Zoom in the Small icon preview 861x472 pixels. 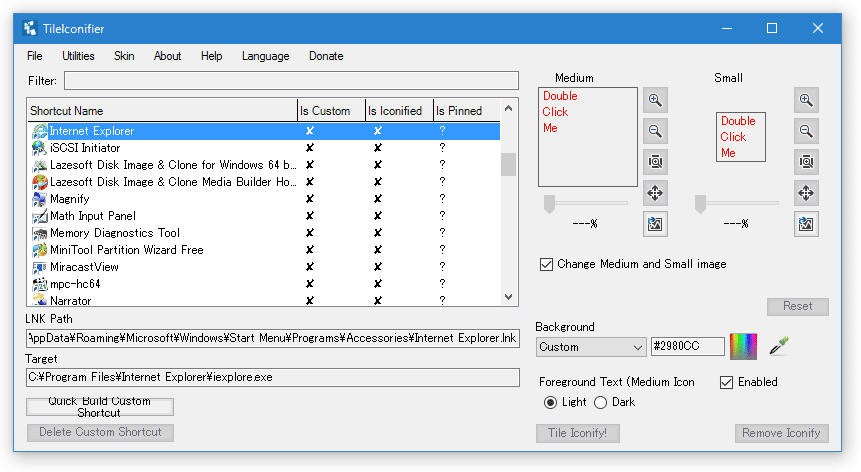pyautogui.click(x=806, y=100)
